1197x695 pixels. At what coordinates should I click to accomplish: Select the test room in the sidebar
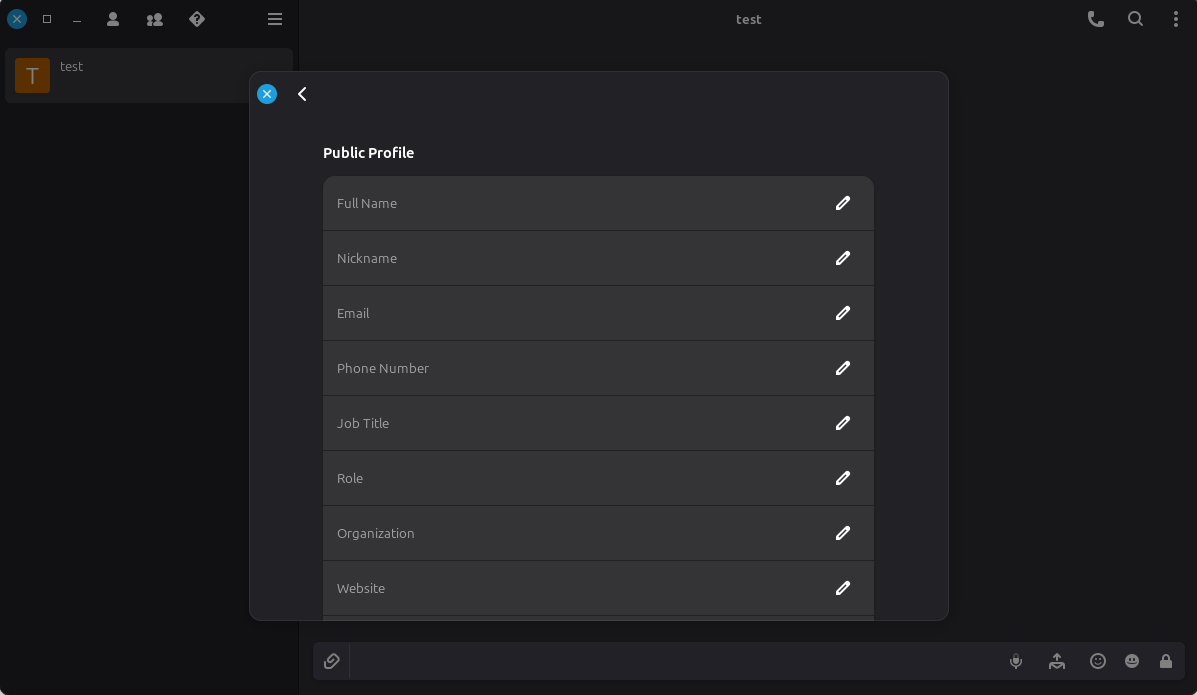(x=148, y=75)
